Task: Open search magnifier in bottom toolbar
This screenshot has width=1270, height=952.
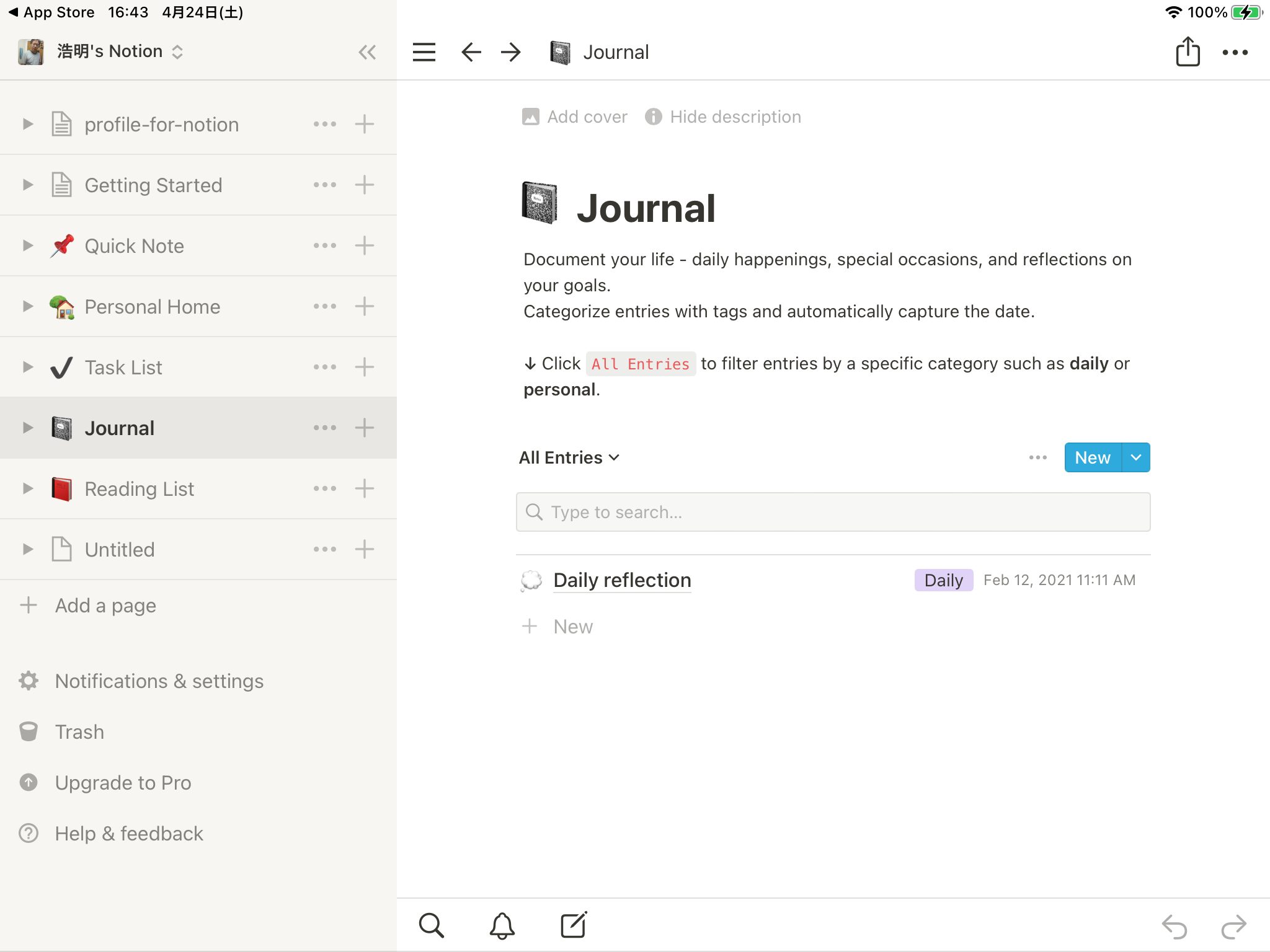Action: point(431,925)
